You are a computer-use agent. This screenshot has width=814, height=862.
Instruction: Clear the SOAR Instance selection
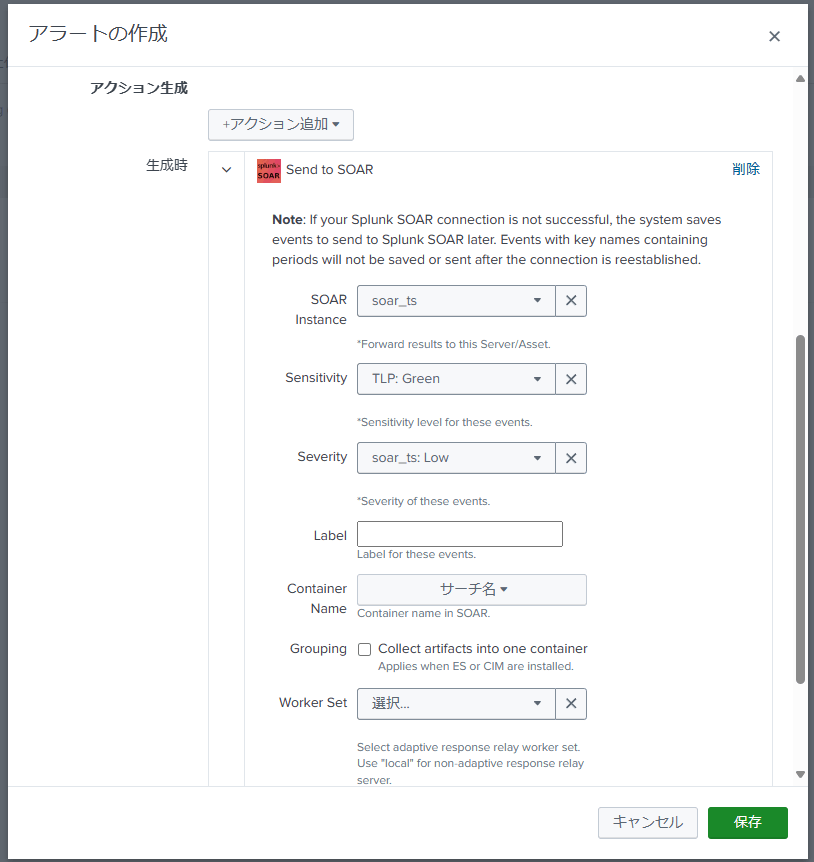[571, 301]
